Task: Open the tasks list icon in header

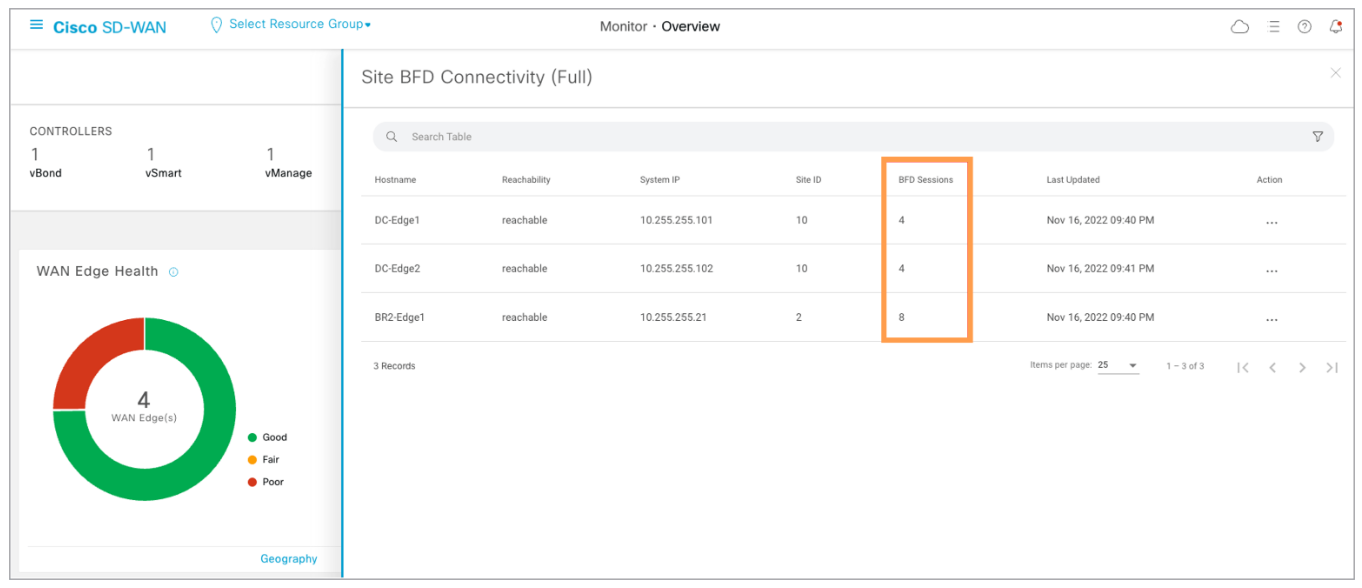Action: tap(1274, 27)
